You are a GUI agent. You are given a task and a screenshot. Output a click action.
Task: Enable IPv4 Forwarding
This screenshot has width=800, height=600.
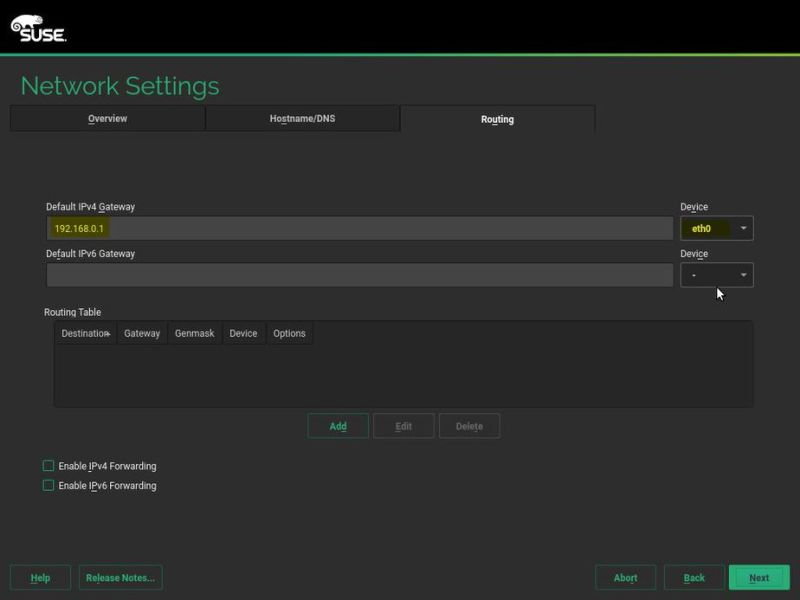pyautogui.click(x=46, y=466)
